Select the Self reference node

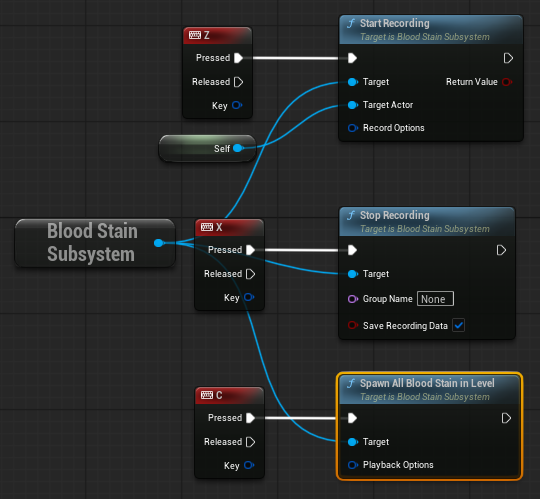click(207, 148)
